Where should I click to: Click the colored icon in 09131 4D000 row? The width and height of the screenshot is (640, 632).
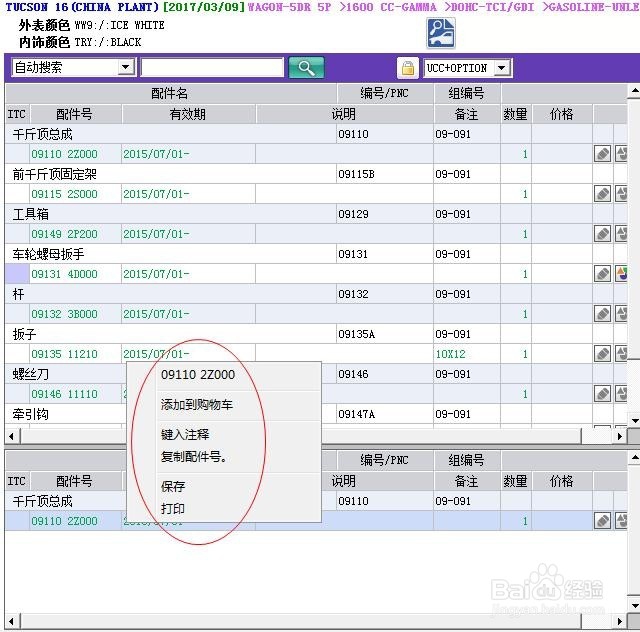621,274
